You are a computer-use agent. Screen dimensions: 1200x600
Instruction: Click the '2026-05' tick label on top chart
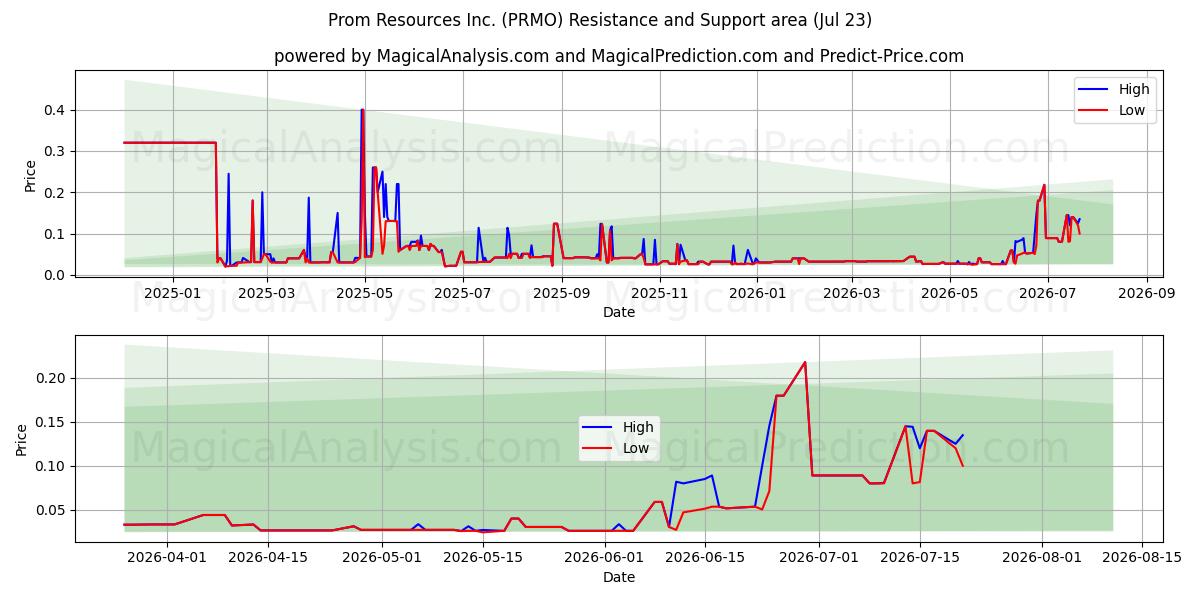[x=948, y=294]
